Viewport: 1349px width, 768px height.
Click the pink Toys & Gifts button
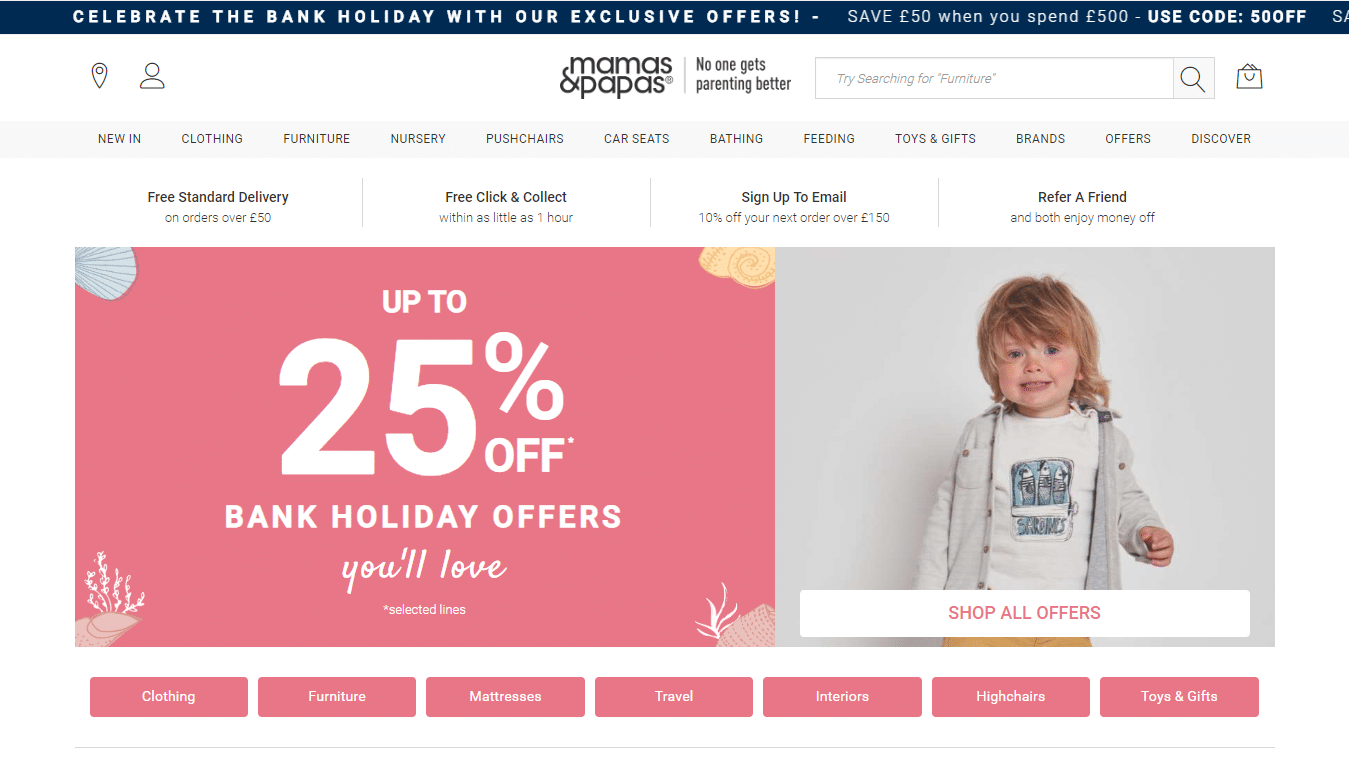coord(1179,697)
